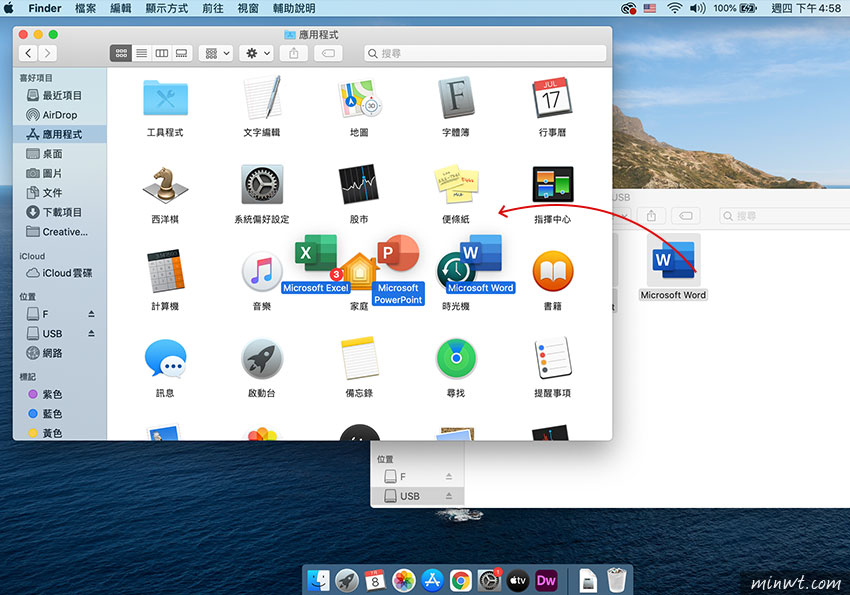Open the Apple menu
The width and height of the screenshot is (850, 595).
[x=9, y=8]
